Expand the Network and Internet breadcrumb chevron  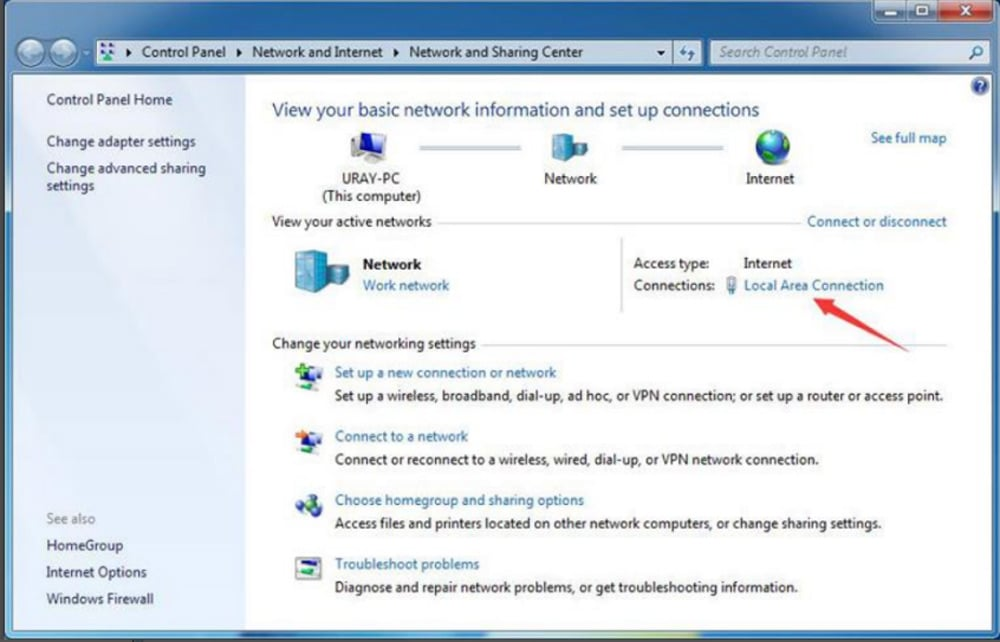pos(395,52)
